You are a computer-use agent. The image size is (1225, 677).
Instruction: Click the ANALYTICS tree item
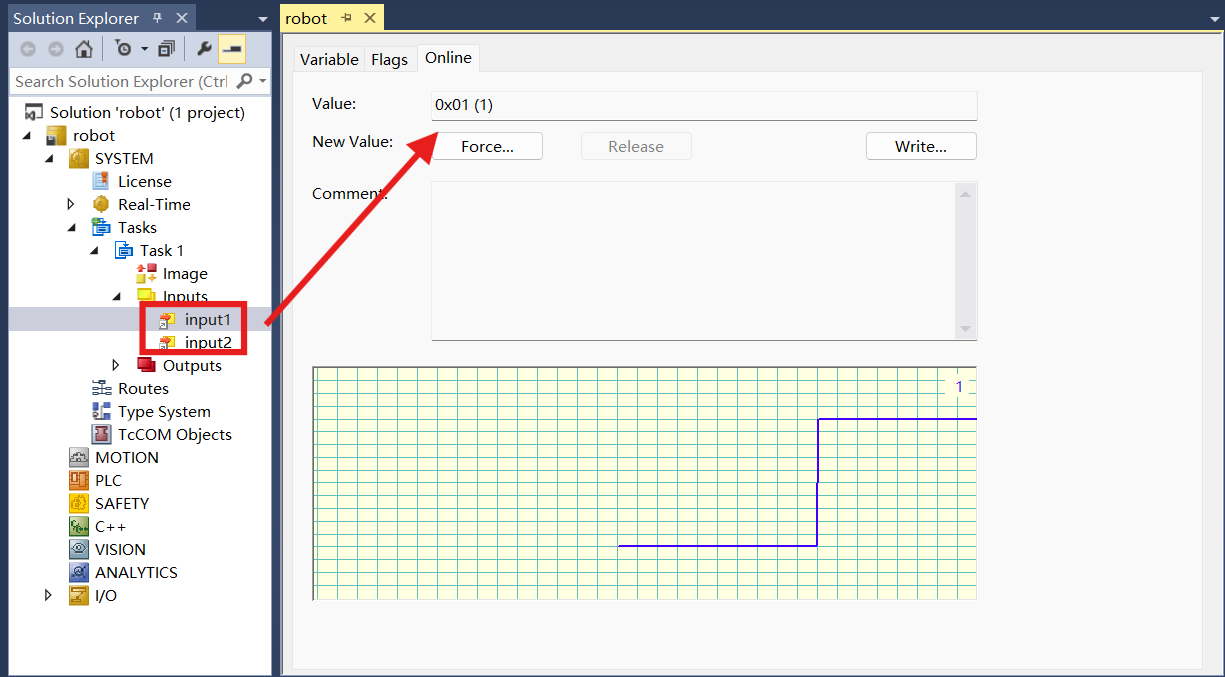coord(136,572)
